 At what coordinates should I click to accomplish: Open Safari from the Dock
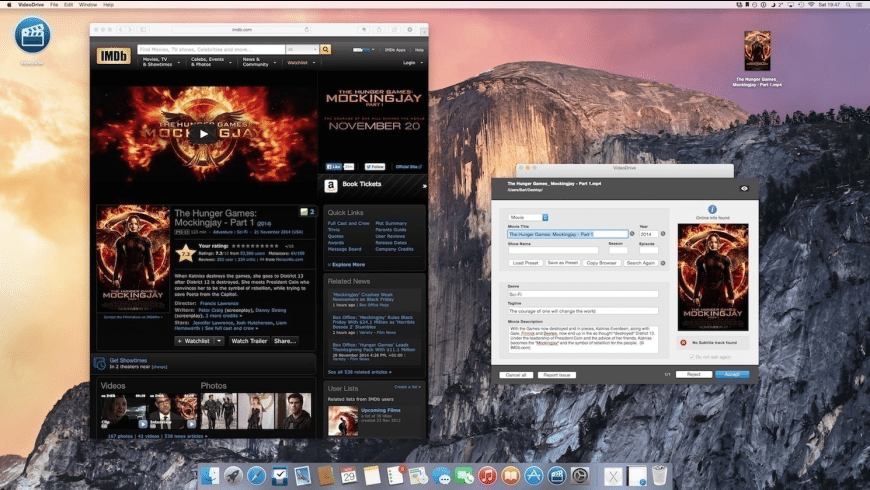[x=256, y=476]
